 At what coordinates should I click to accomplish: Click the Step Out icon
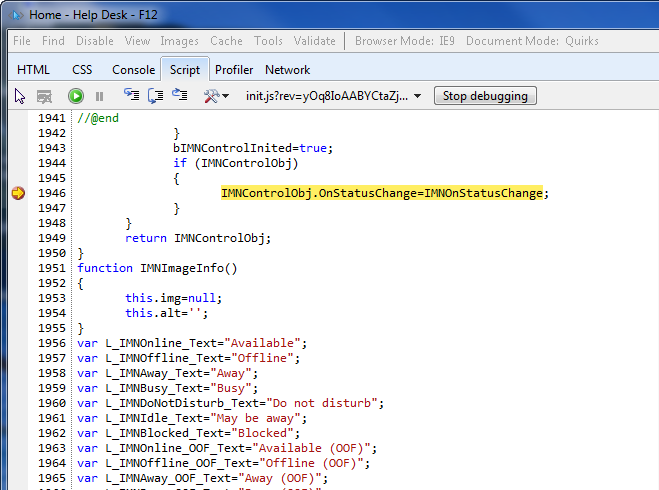click(x=179, y=96)
